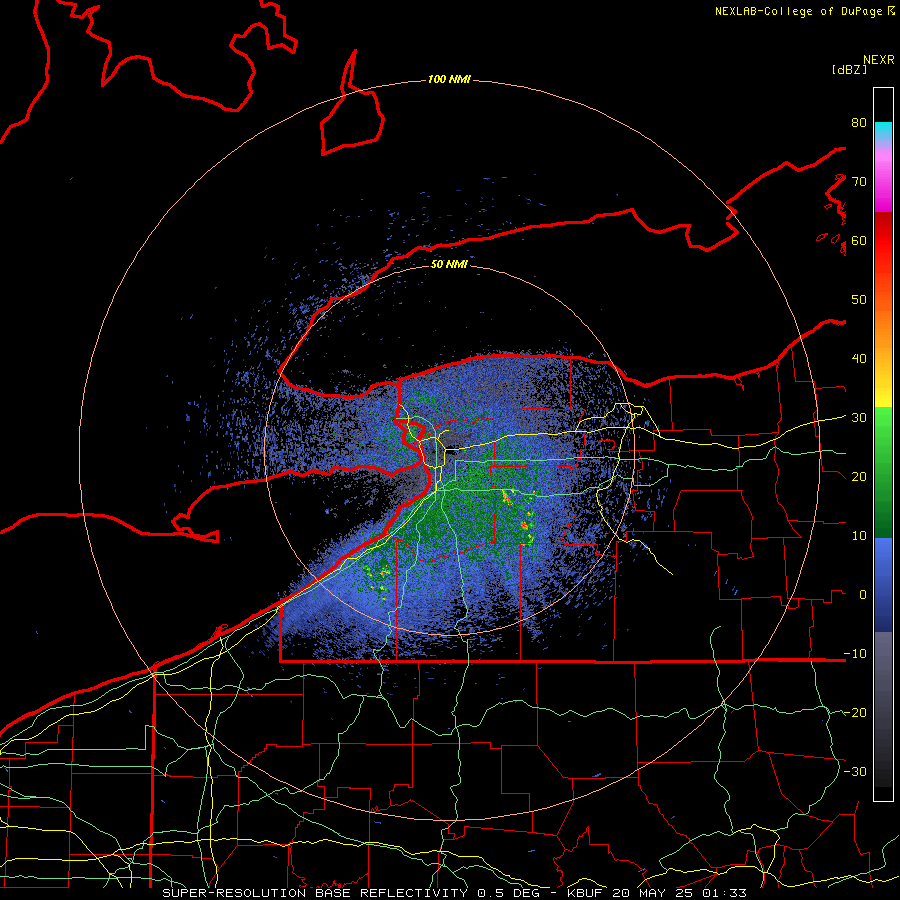Image resolution: width=900 pixels, height=900 pixels.
Task: Click the NEXR label above the colorbar
Action: point(879,60)
